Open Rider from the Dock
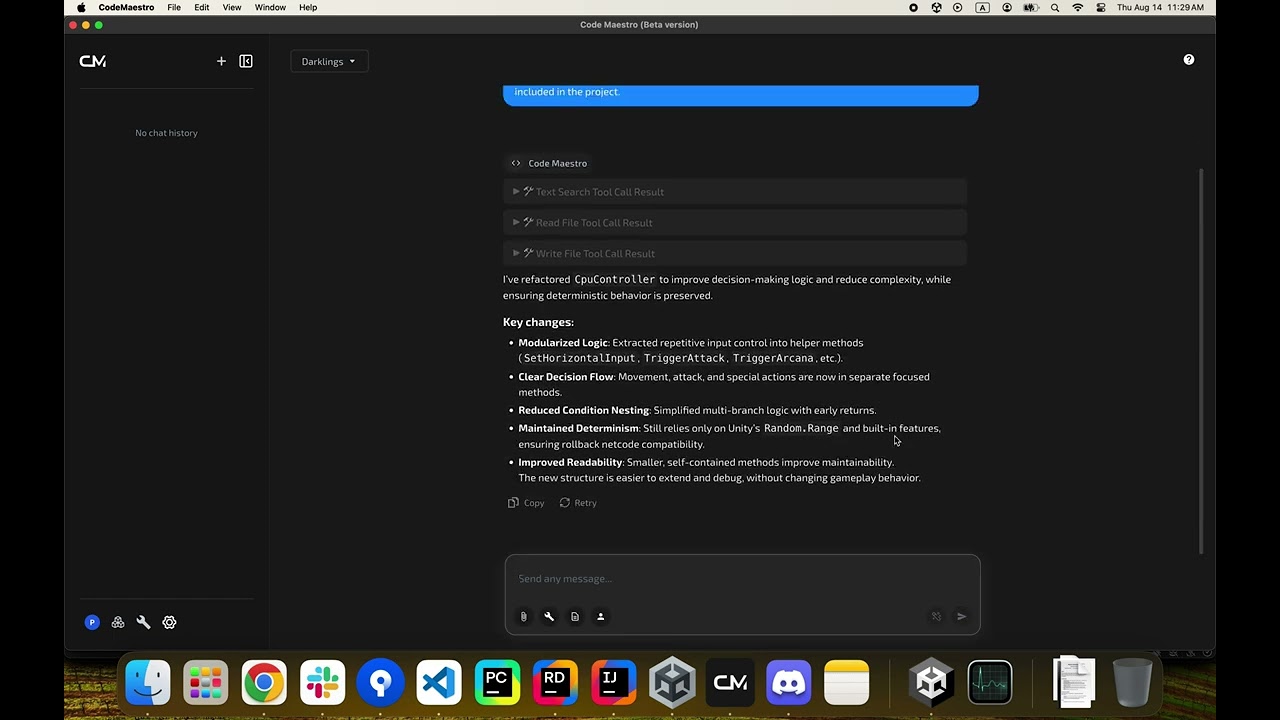The height and width of the screenshot is (720, 1280). [x=555, y=683]
